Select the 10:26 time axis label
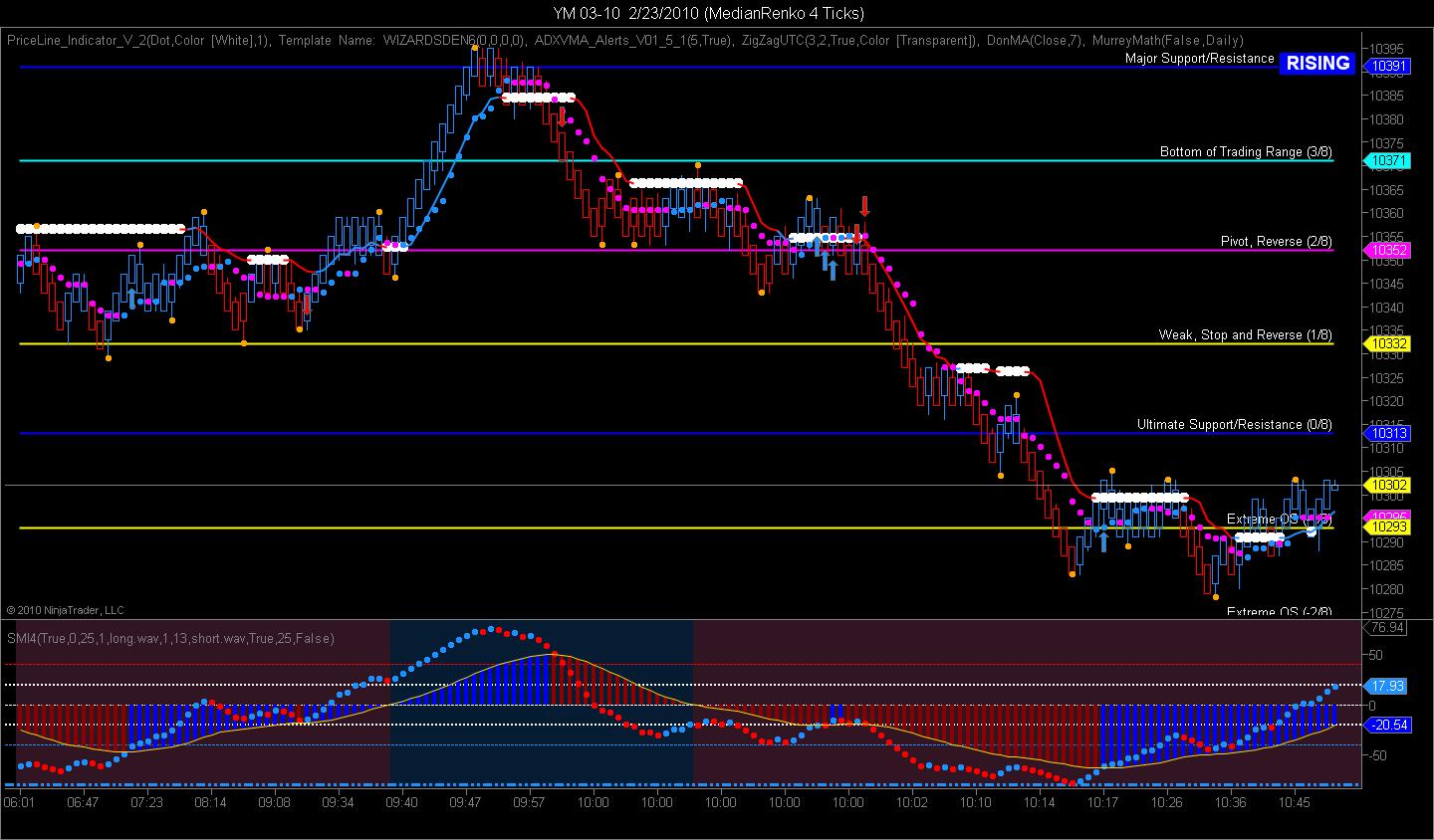The width and height of the screenshot is (1434, 840). pyautogui.click(x=1167, y=801)
